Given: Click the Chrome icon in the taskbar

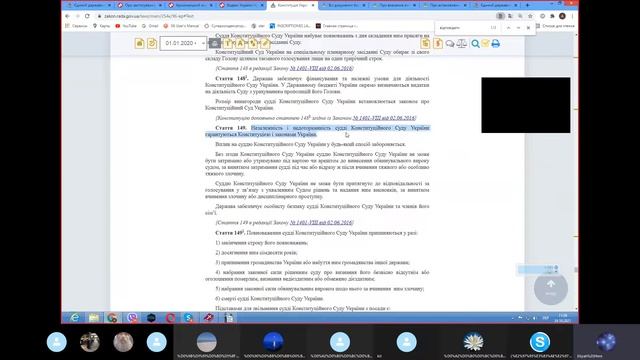Looking at the screenshot, I should [x=113, y=318].
